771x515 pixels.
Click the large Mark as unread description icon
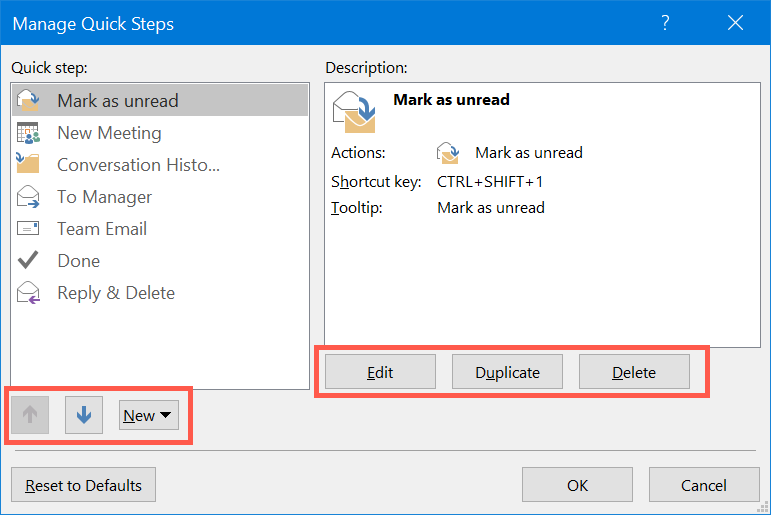[355, 110]
